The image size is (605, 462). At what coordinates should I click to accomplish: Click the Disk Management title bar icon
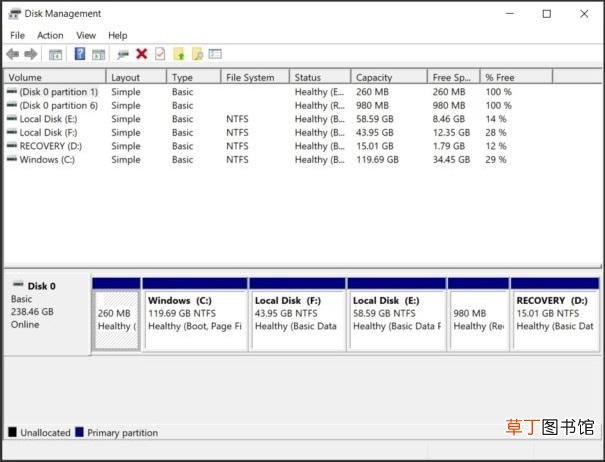pos(15,14)
